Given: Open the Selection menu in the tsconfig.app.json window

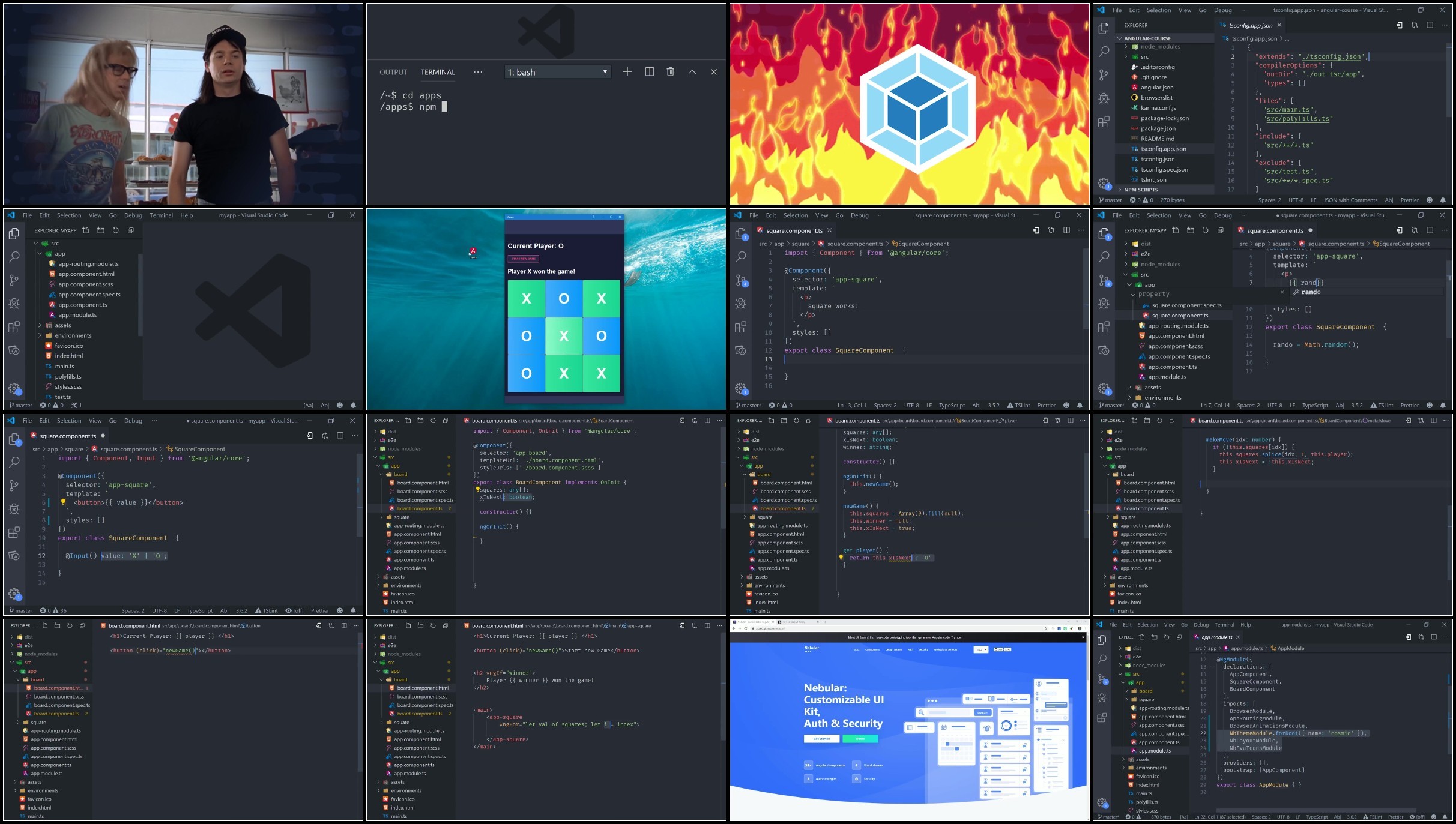Looking at the screenshot, I should (1158, 10).
